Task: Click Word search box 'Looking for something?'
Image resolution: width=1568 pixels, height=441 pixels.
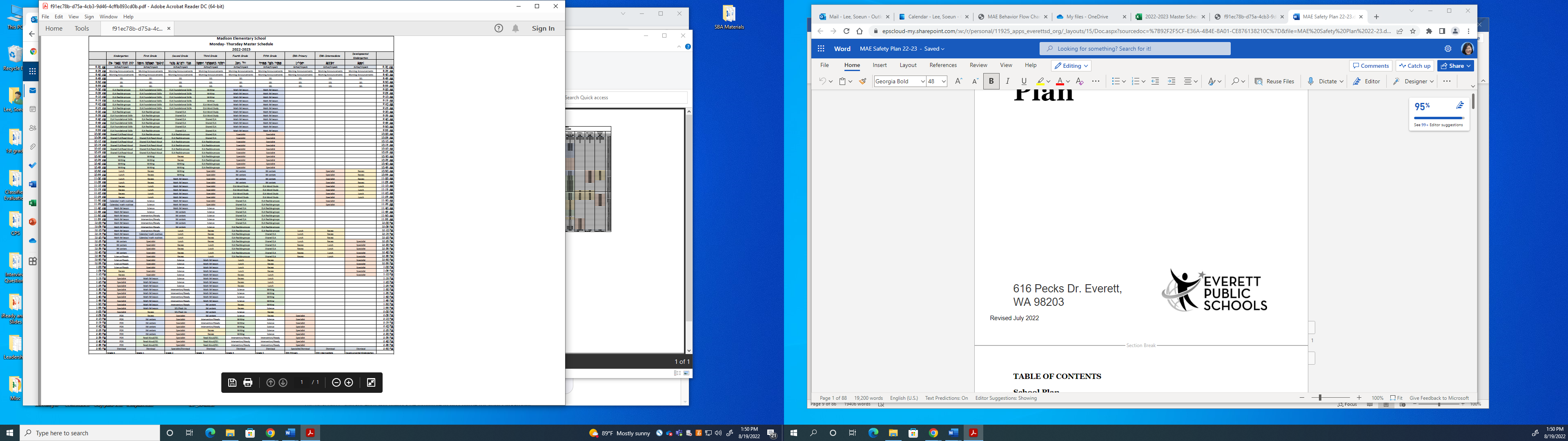Action: pos(1135,49)
